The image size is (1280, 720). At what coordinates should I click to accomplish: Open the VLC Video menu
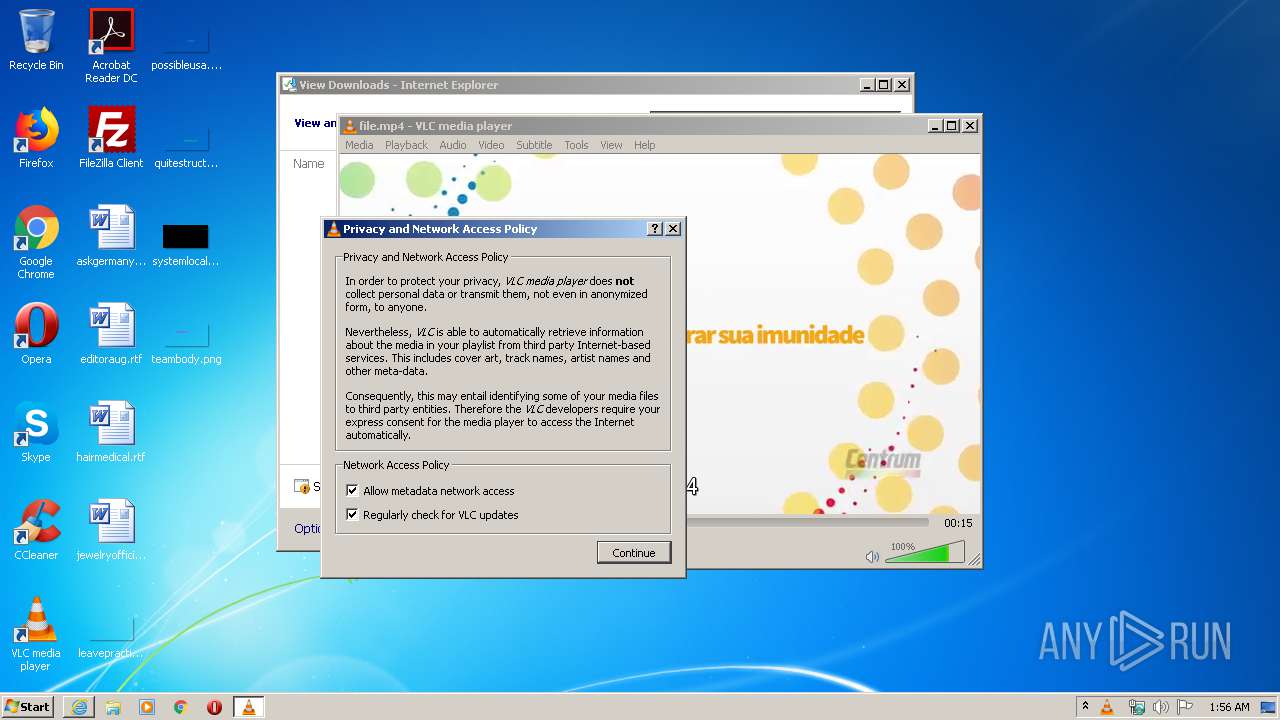coord(491,145)
